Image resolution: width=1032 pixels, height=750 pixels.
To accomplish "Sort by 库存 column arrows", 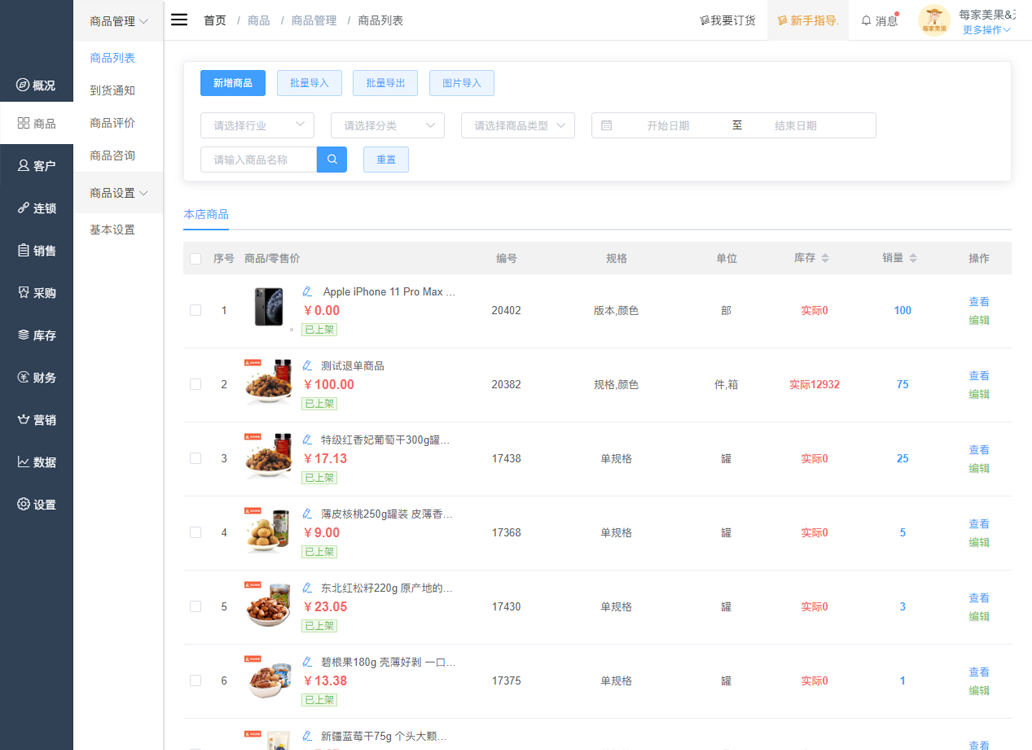I will pos(825,258).
